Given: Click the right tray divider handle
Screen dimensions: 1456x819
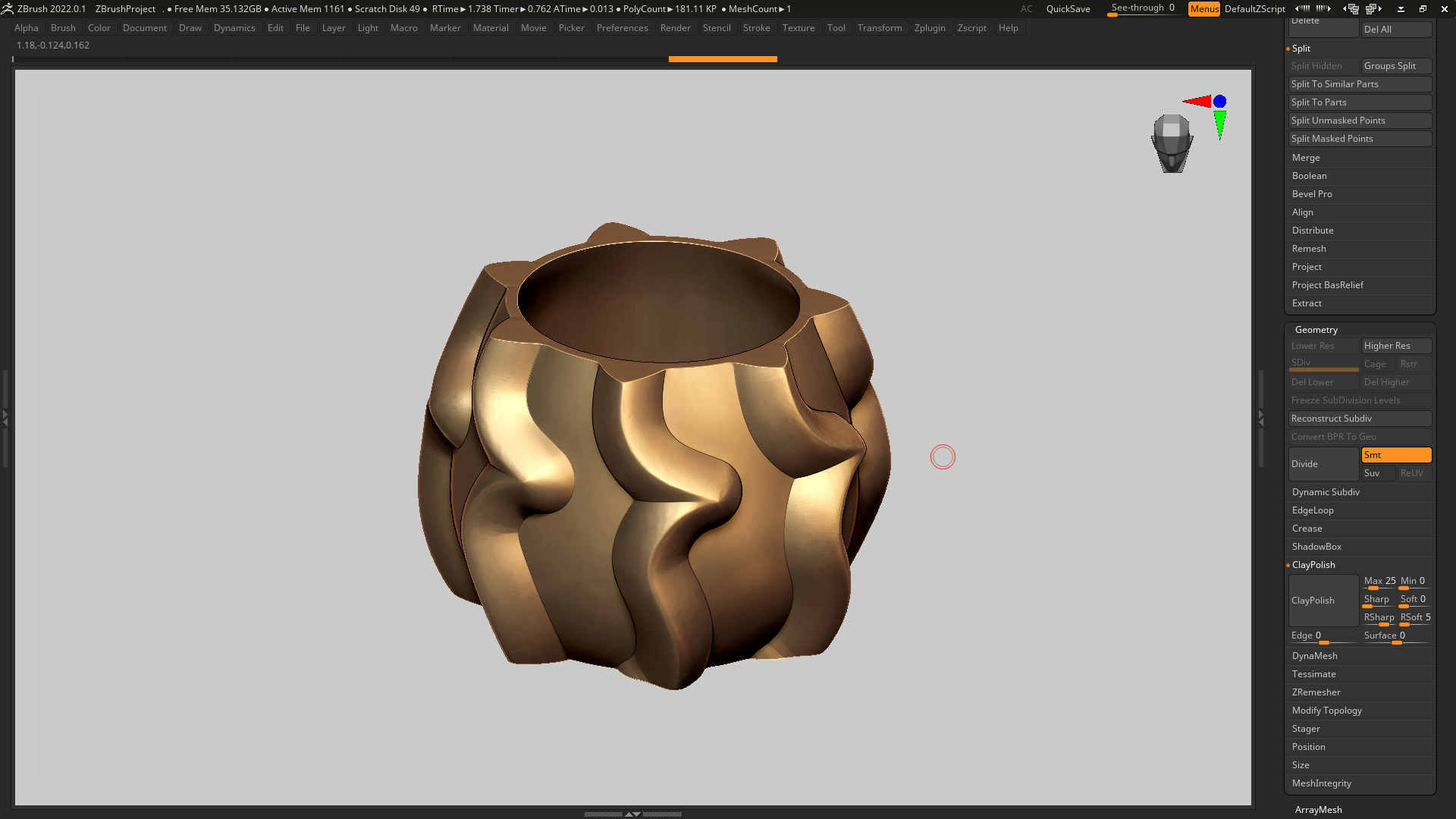Looking at the screenshot, I should click(1260, 417).
